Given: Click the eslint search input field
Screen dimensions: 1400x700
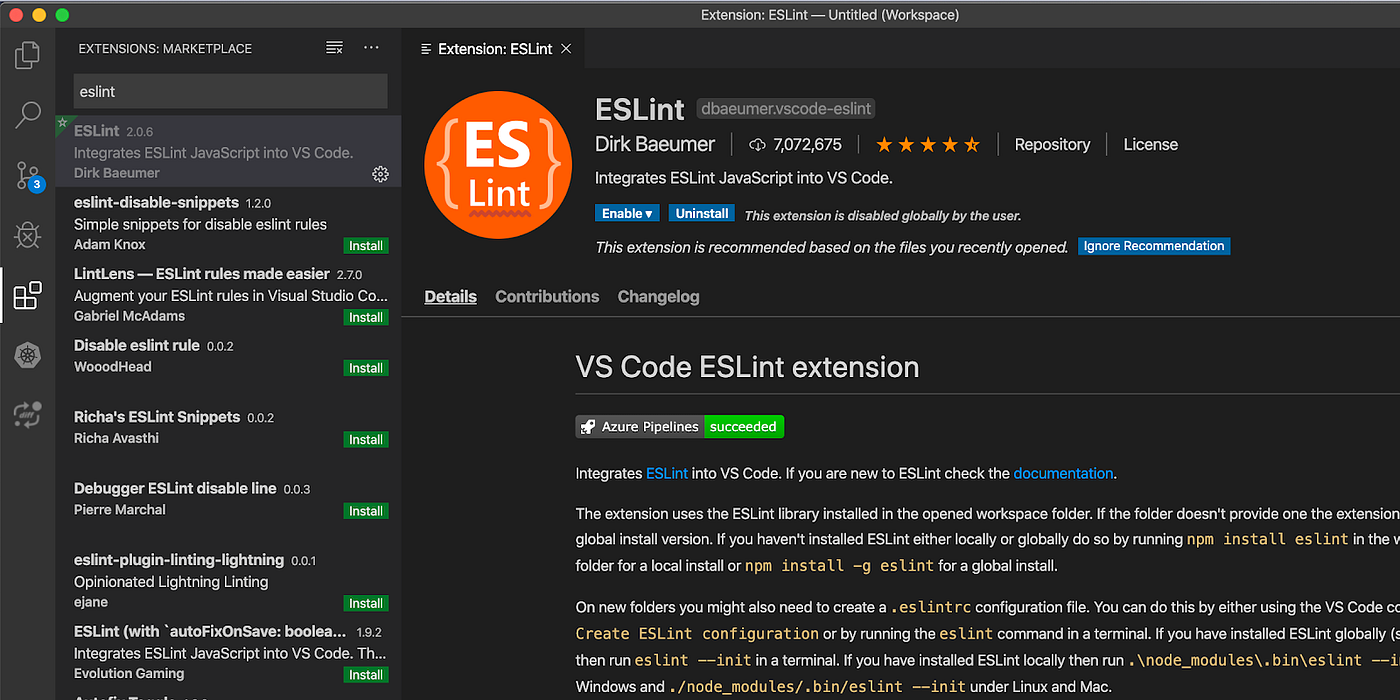Looking at the screenshot, I should pyautogui.click(x=230, y=91).
